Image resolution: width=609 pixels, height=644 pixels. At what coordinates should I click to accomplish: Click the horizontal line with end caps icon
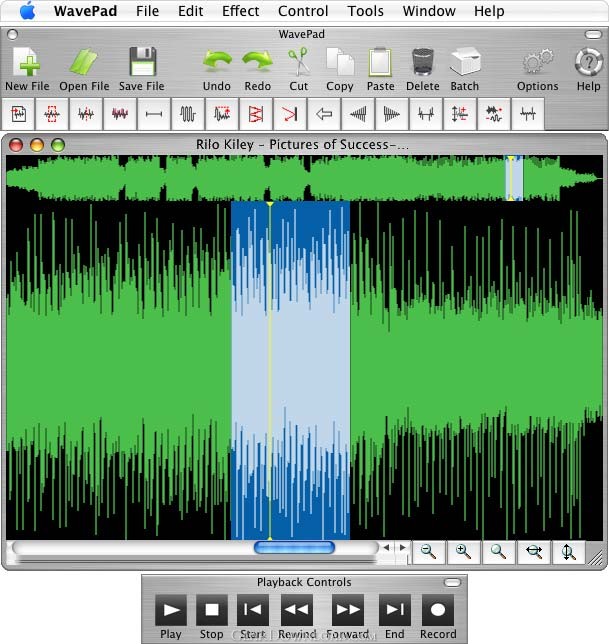click(154, 114)
